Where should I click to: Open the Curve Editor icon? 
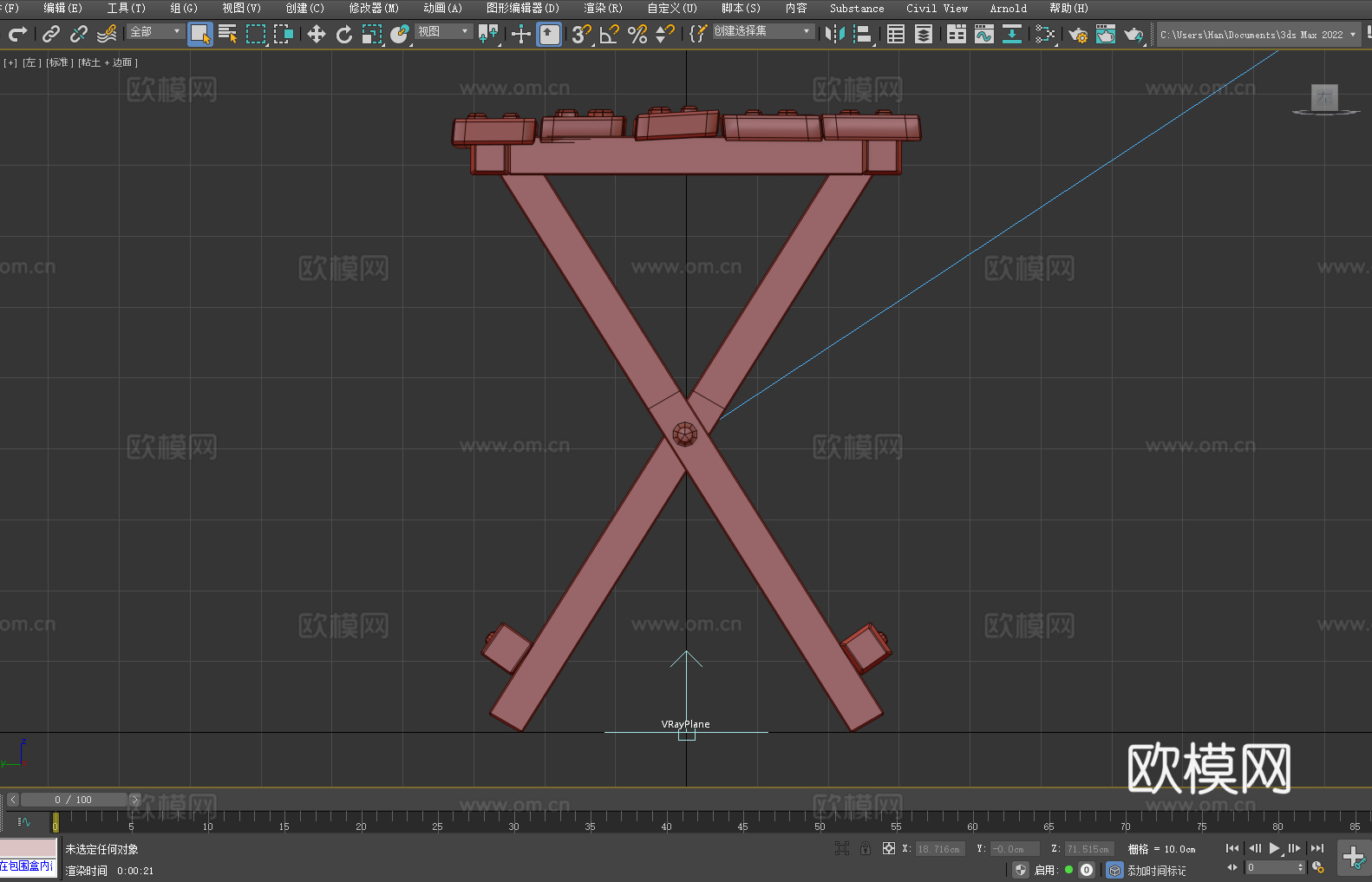click(x=984, y=34)
